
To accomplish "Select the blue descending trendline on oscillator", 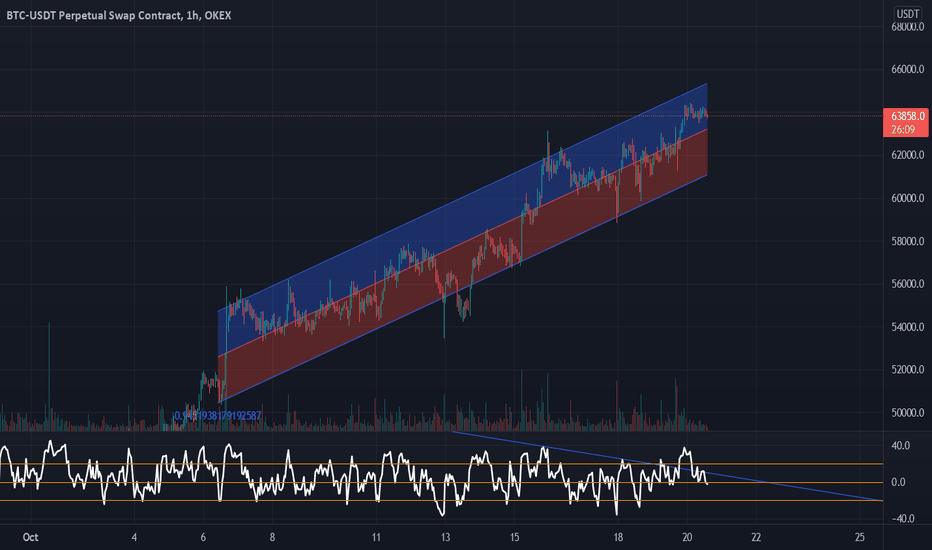I will pyautogui.click(x=667, y=466).
